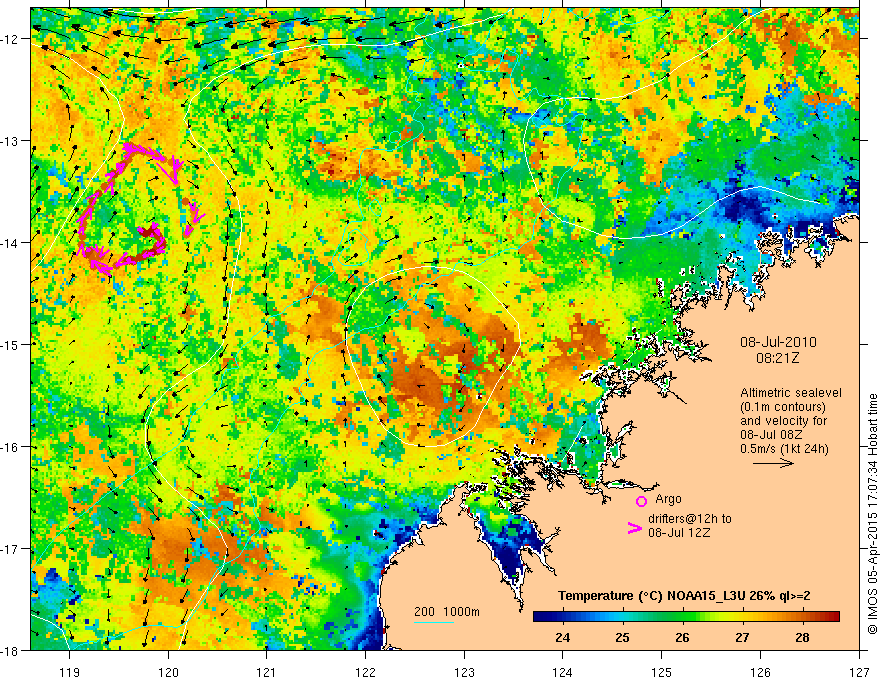Click the 'and velocity for' text line

(783, 420)
